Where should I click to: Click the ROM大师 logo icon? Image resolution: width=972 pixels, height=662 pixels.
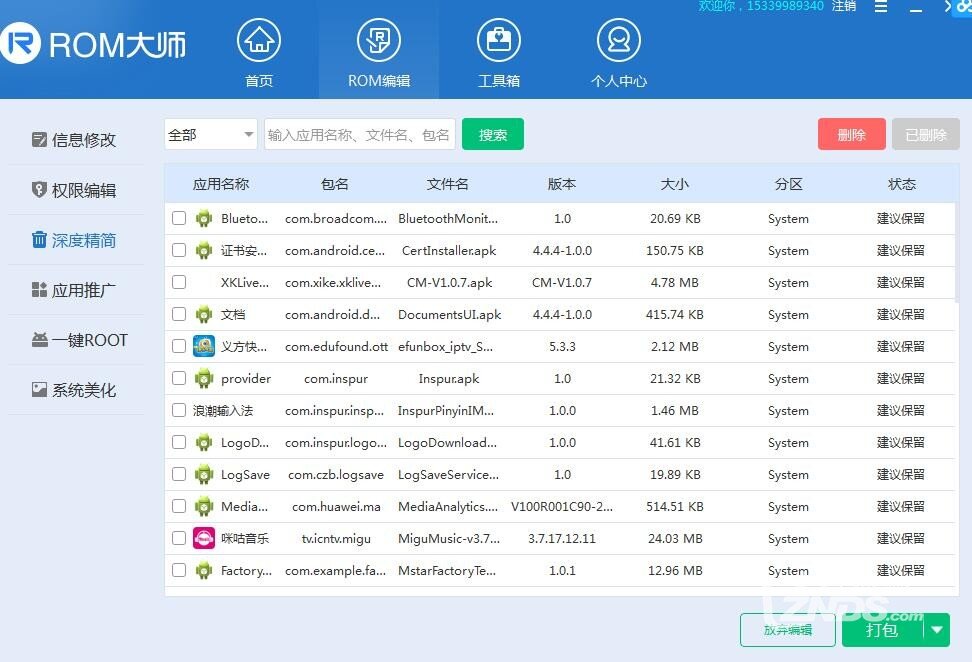[x=19, y=43]
